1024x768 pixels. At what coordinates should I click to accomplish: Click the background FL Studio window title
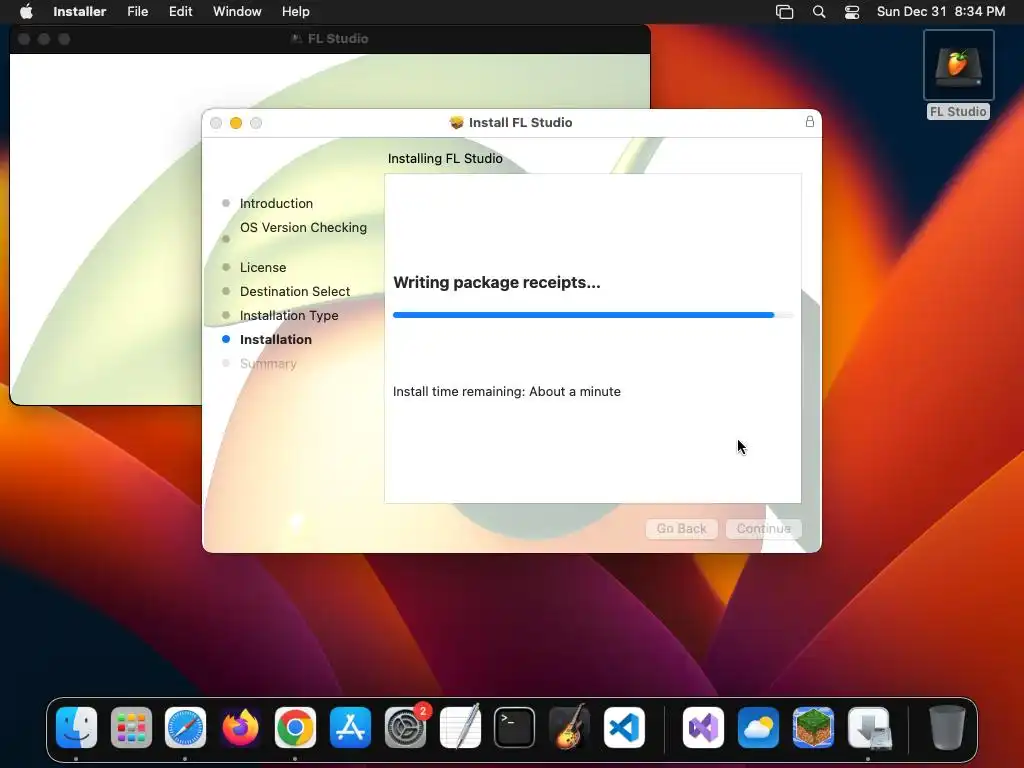pos(338,39)
